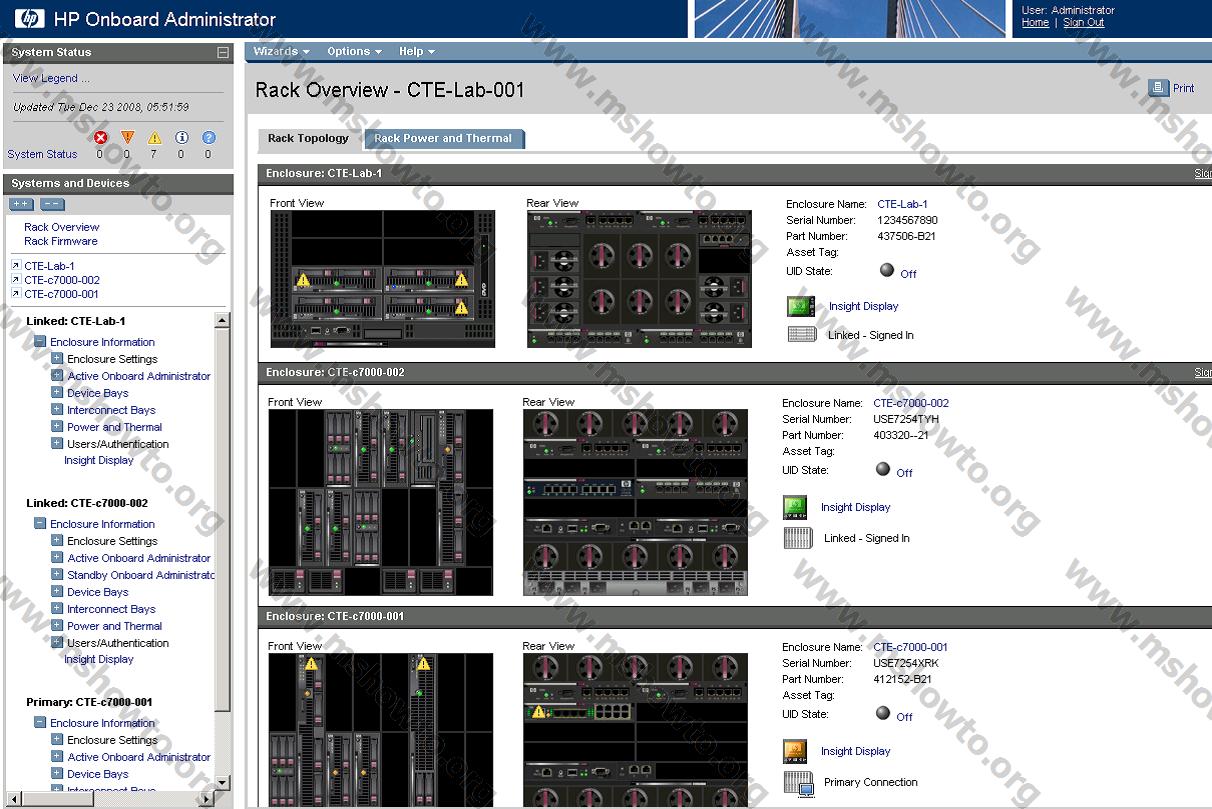The width and height of the screenshot is (1212, 809).
Task: Click the yellow minor warning status icon
Action: [154, 138]
